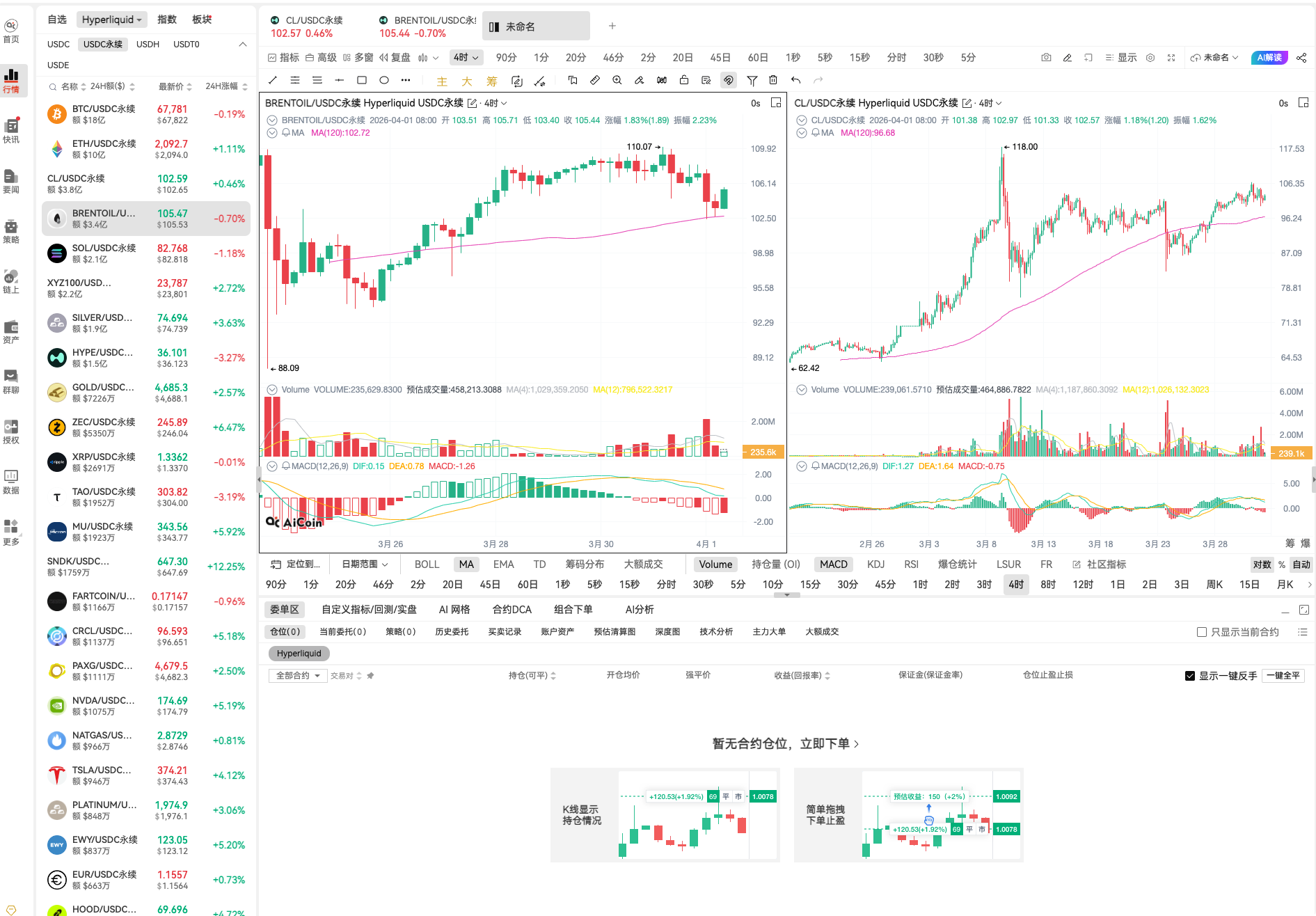Image resolution: width=1316 pixels, height=916 pixels.
Task: Click the screenshot camera icon
Action: point(1045,58)
